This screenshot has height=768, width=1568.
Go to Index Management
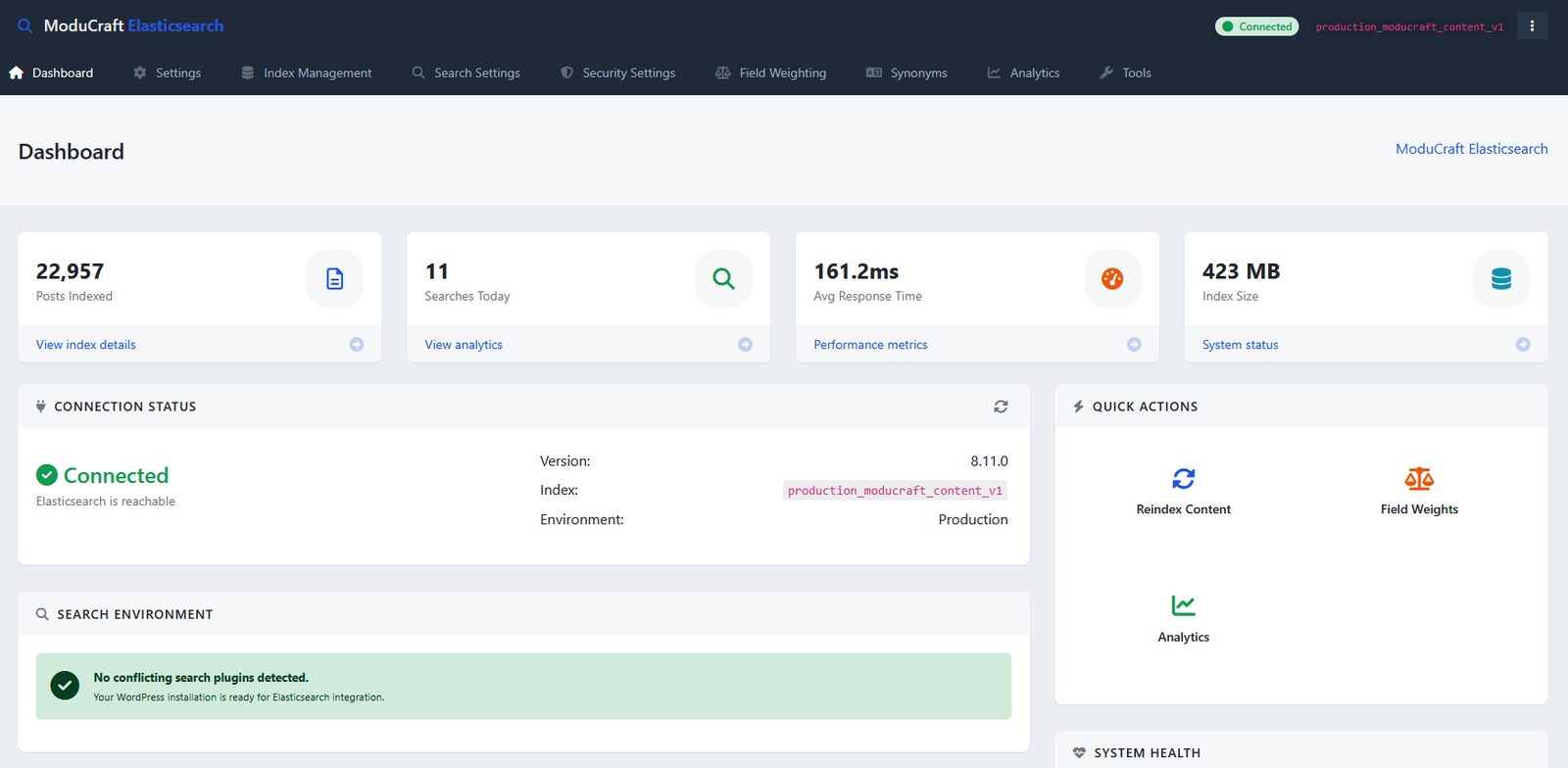[x=307, y=72]
